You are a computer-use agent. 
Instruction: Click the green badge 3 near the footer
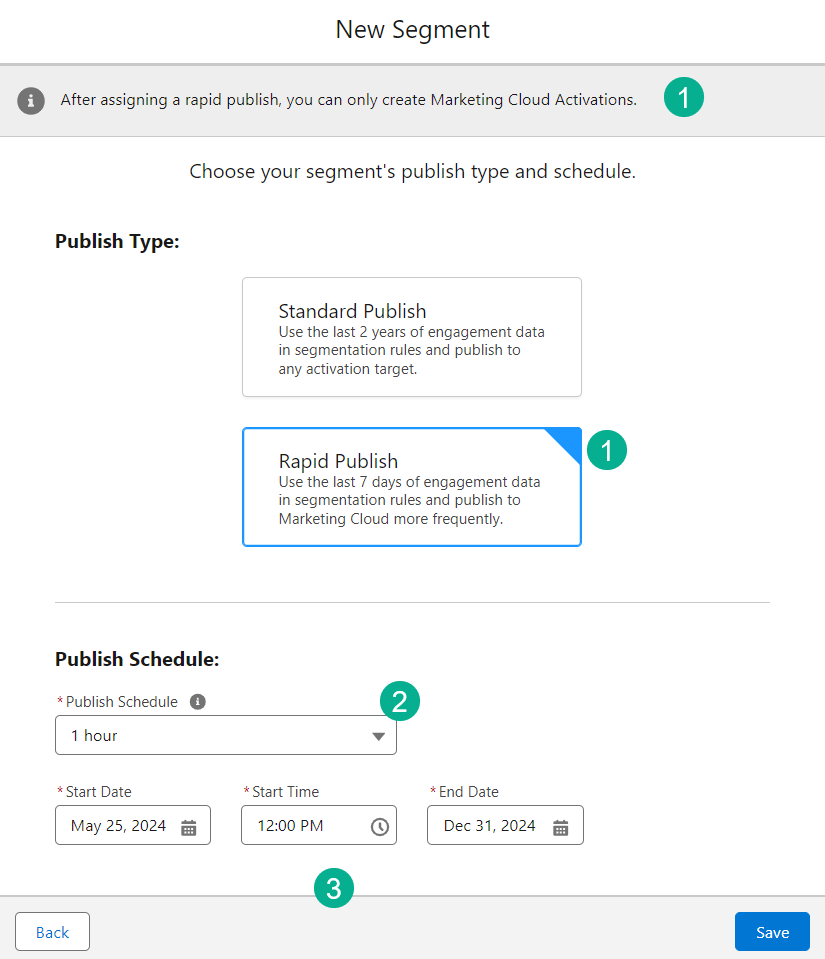coord(334,888)
